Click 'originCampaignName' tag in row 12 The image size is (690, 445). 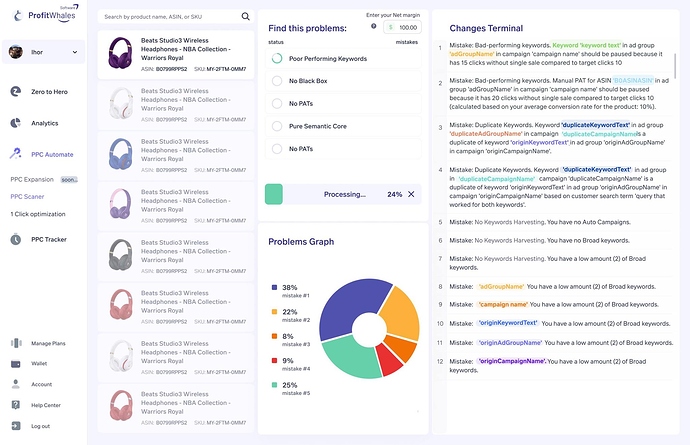[x=512, y=361]
